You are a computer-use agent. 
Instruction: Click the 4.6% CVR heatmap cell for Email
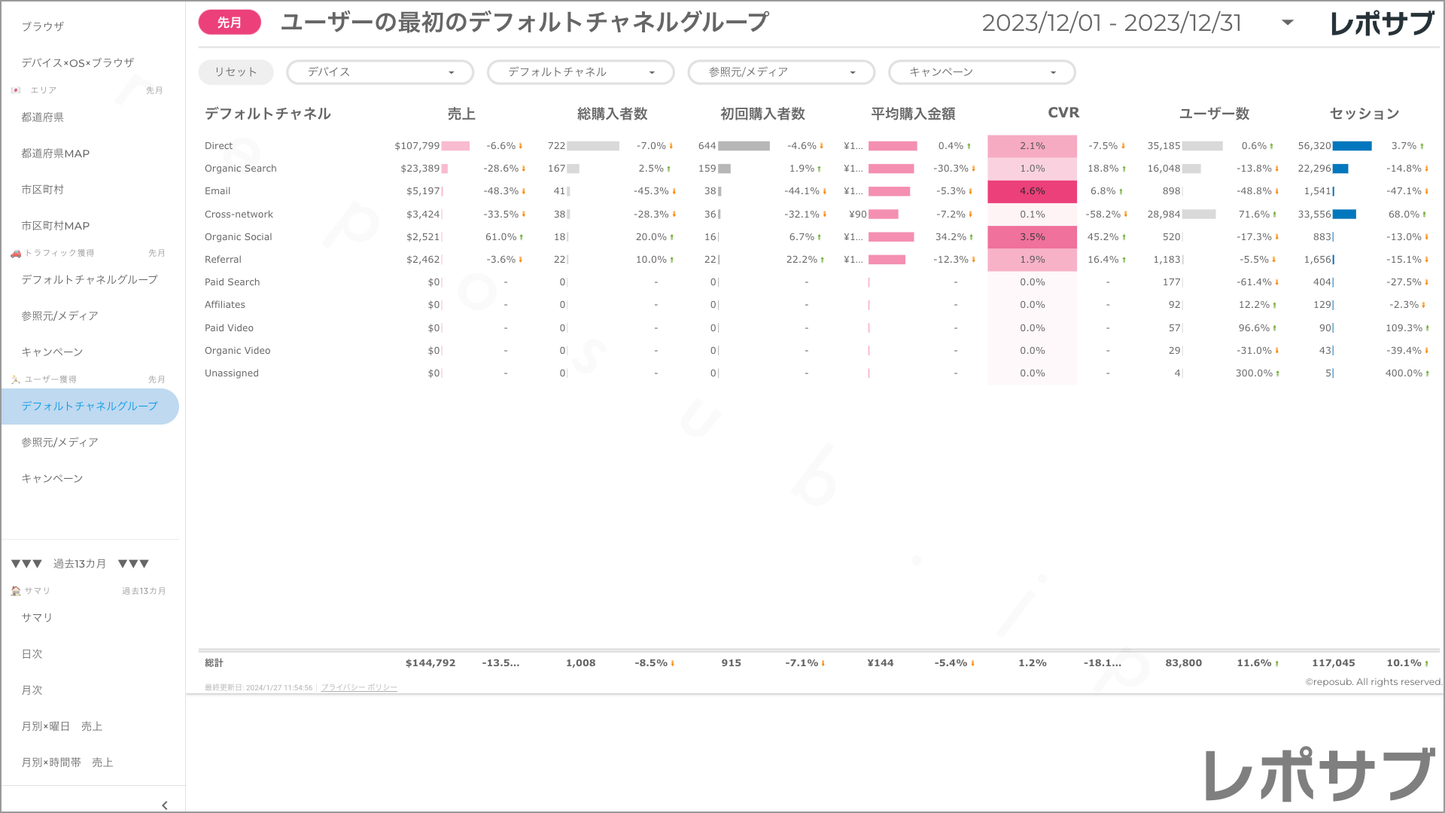click(x=1032, y=191)
